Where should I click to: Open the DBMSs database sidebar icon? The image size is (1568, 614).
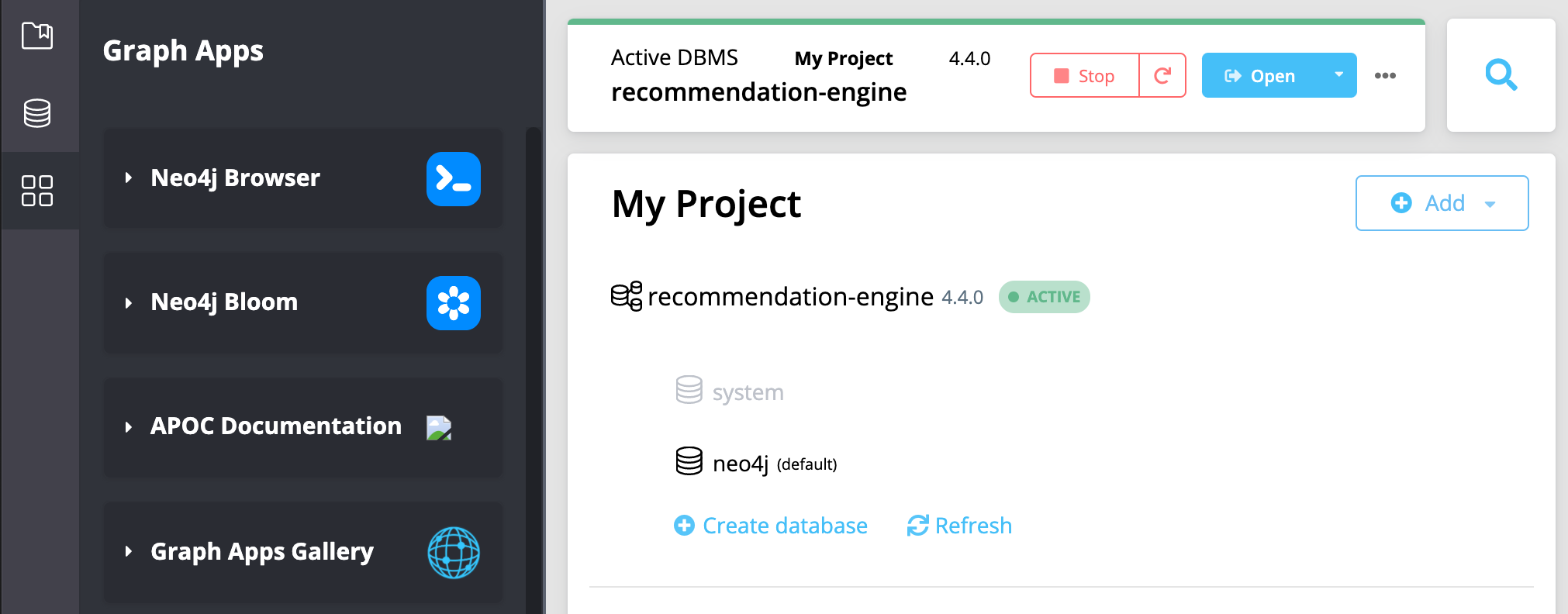pyautogui.click(x=37, y=113)
